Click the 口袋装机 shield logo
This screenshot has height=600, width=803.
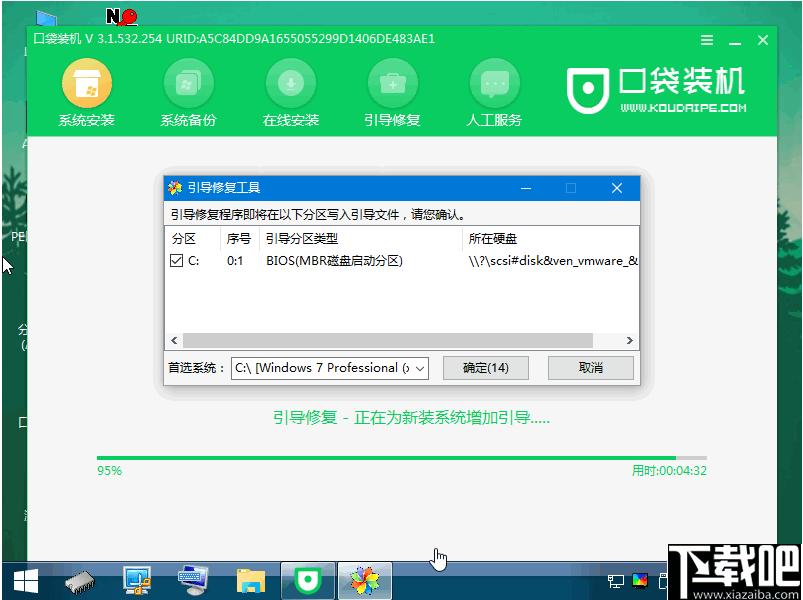point(587,90)
